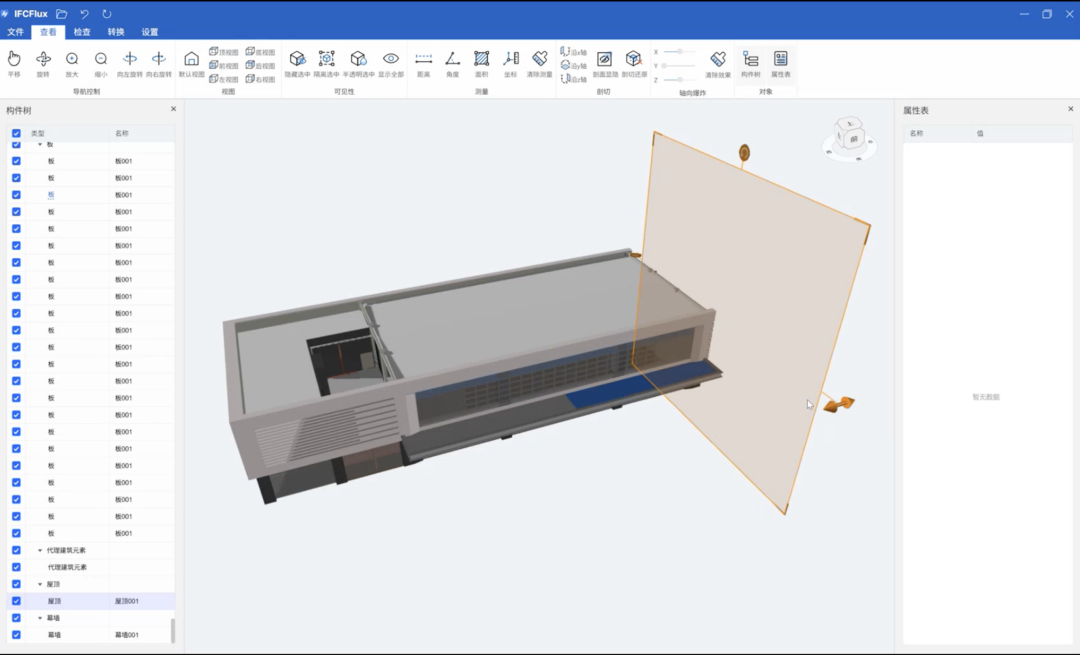Open the 文件 menu
1080x655 pixels.
[15, 32]
